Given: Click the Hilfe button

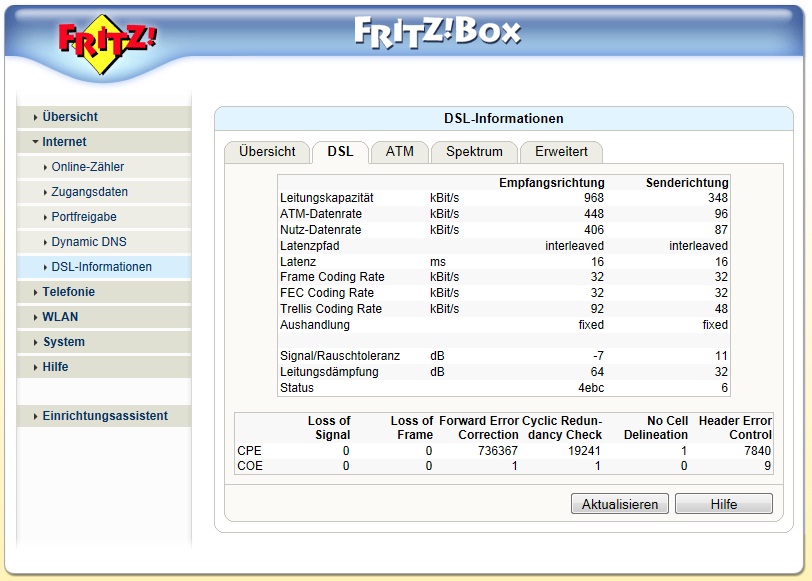Looking at the screenshot, I should tap(724, 504).
